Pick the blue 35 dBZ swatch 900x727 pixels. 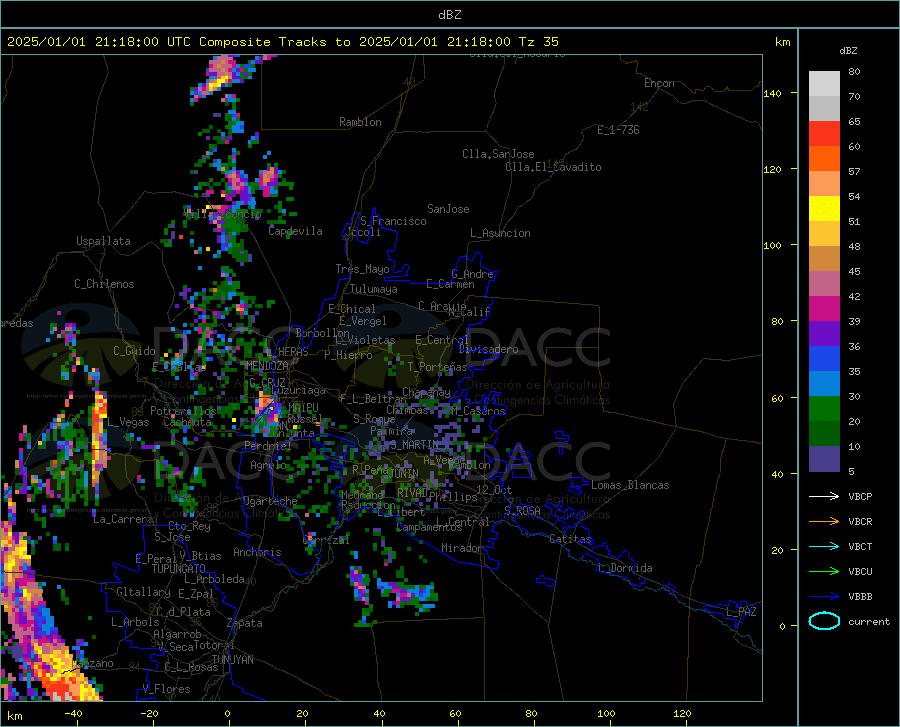point(824,359)
